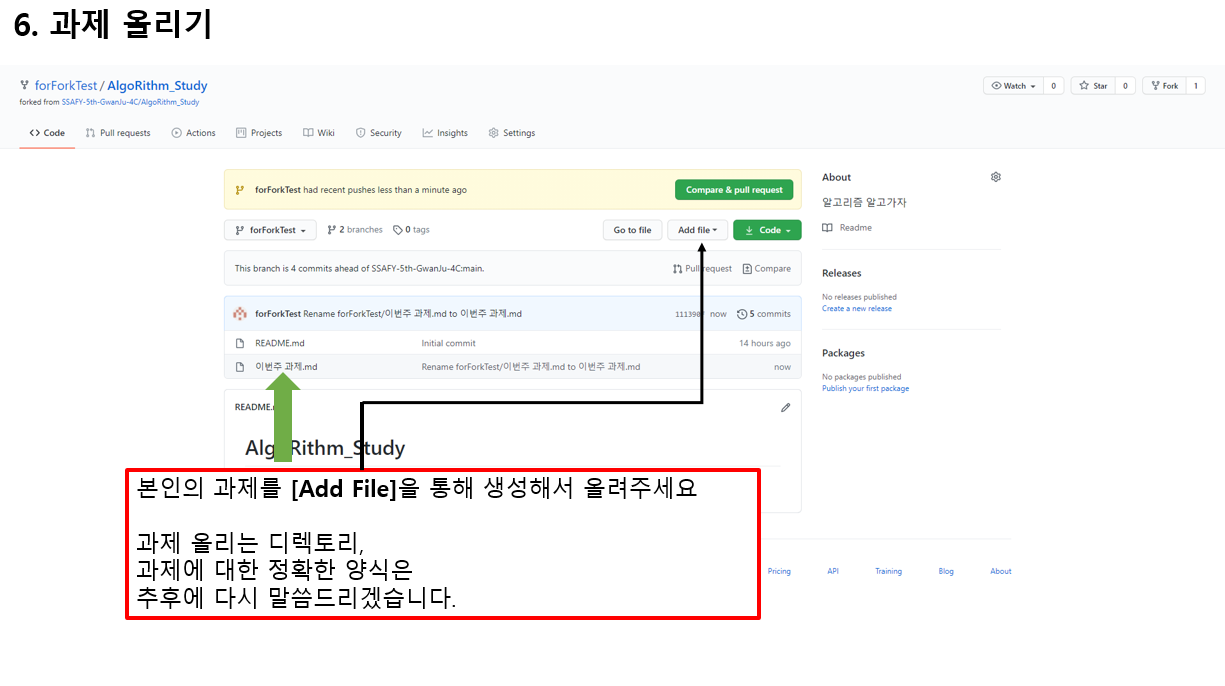Open the forForkTest branch selector
This screenshot has width=1225, height=686.
(270, 229)
